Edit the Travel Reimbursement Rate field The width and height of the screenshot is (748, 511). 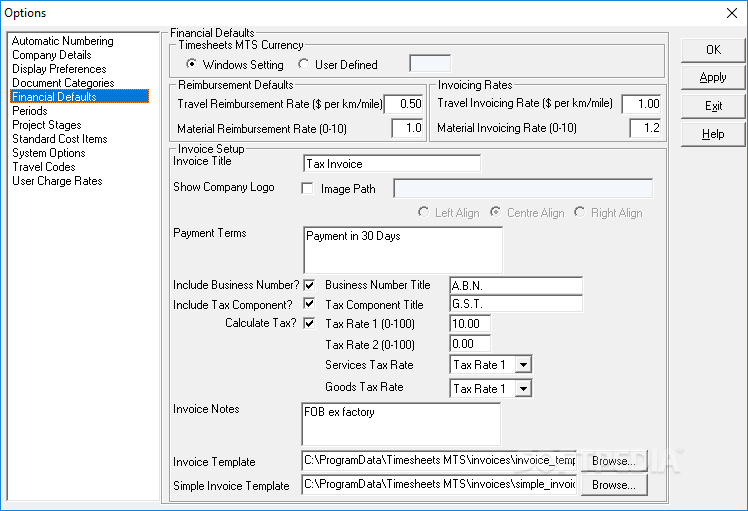[x=404, y=104]
